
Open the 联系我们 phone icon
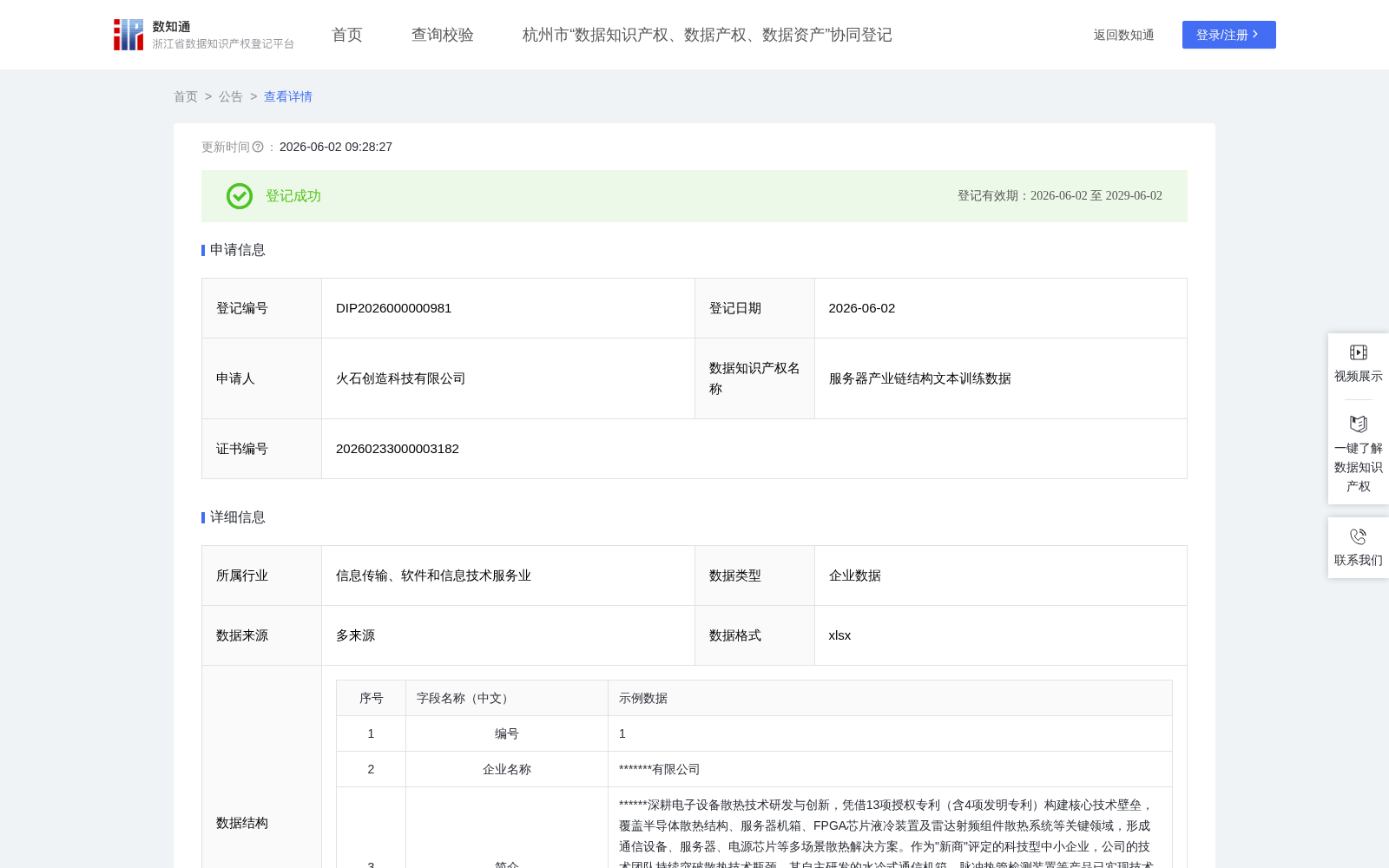(x=1359, y=536)
